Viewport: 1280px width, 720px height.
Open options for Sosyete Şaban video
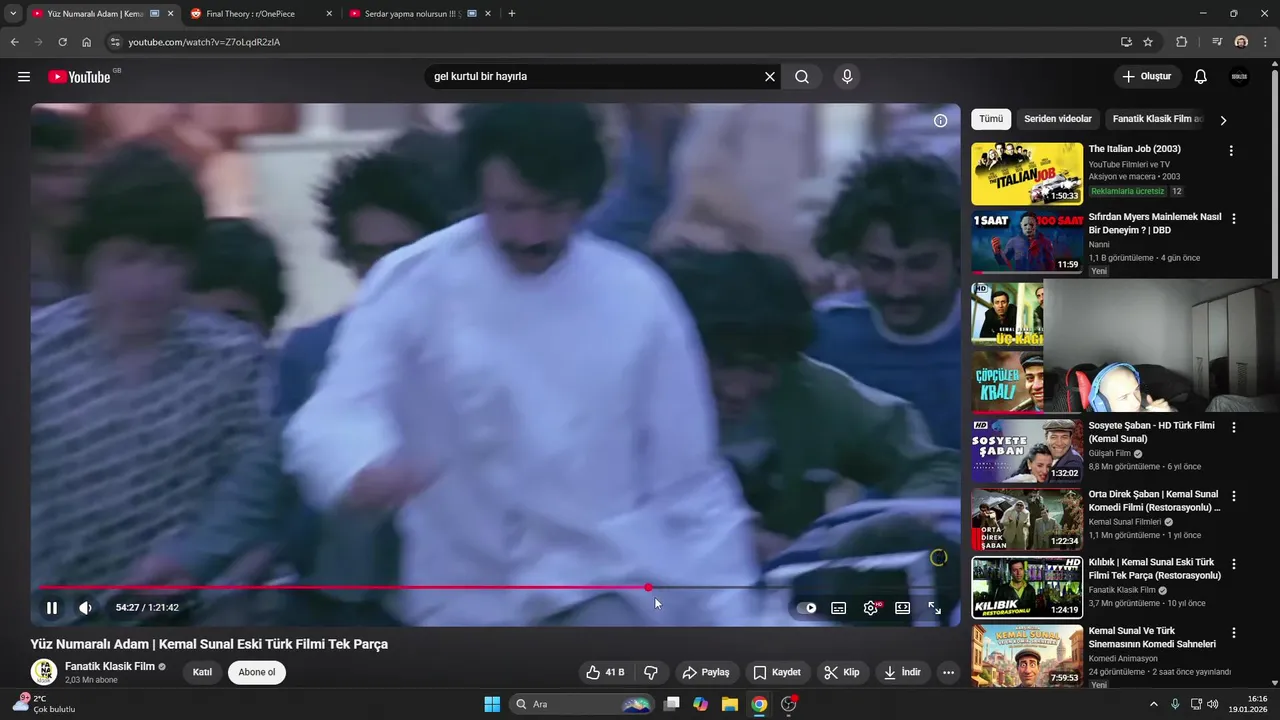click(1234, 427)
